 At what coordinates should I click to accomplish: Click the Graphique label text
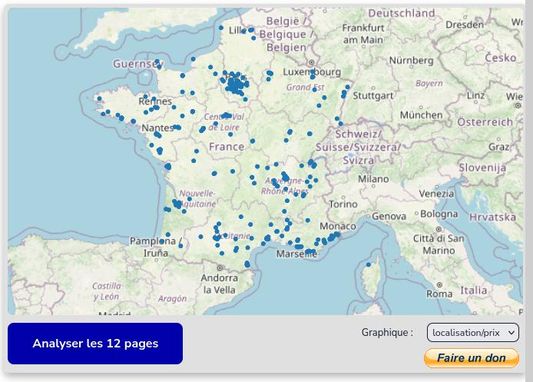[387, 332]
